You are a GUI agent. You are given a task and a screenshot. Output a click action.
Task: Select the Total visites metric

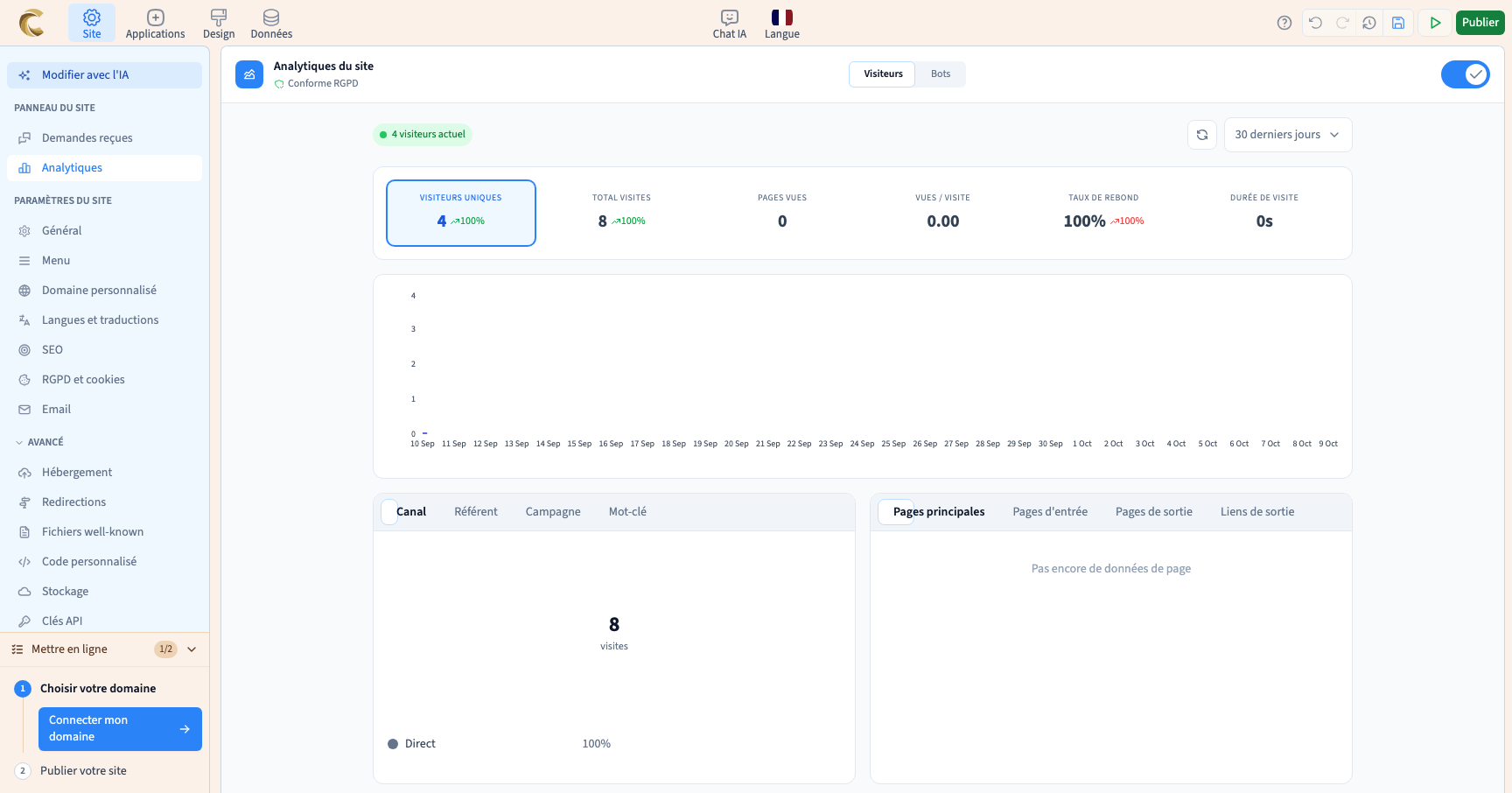[x=621, y=214]
